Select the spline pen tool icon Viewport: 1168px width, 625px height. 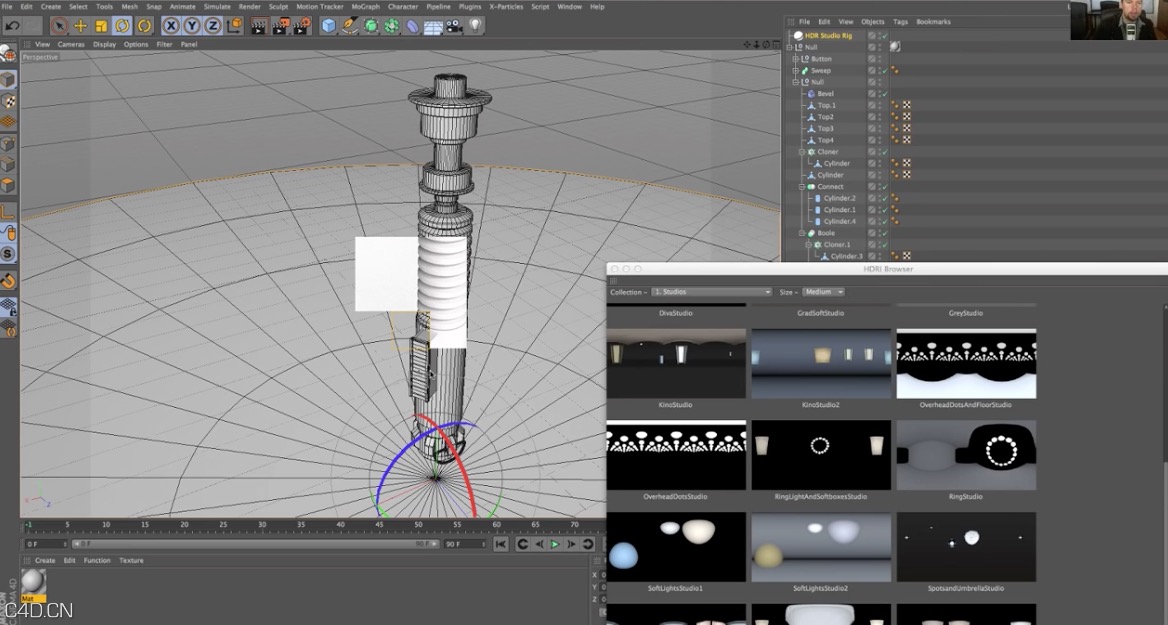point(350,25)
